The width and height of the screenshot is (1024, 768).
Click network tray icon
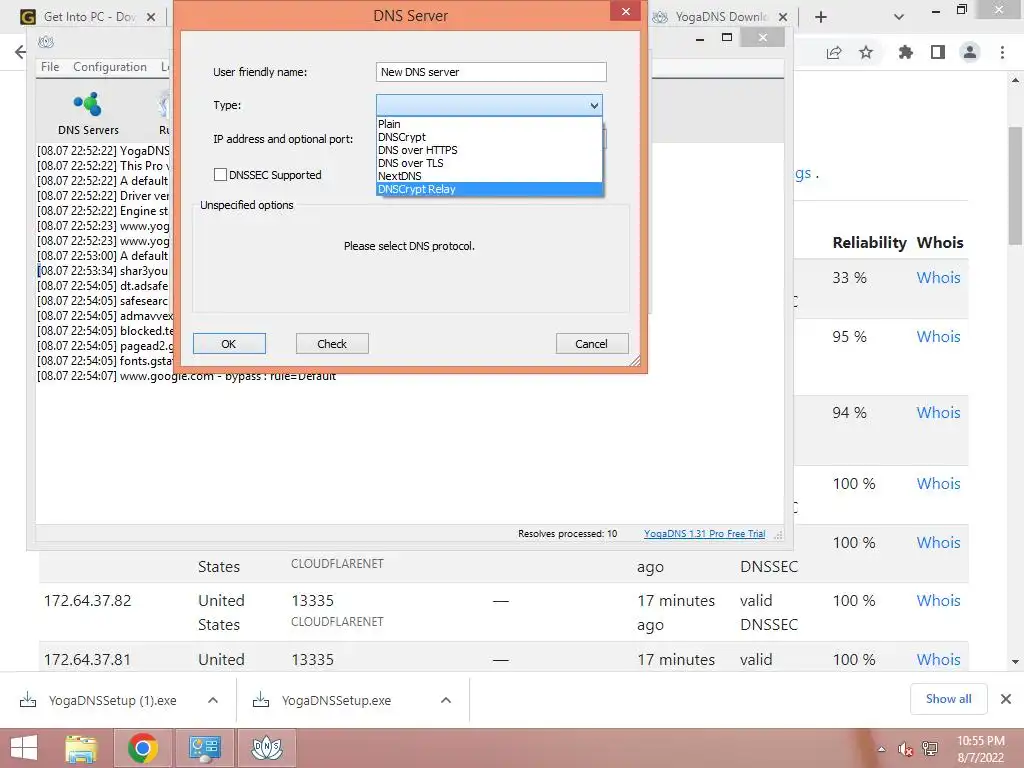(x=930, y=749)
